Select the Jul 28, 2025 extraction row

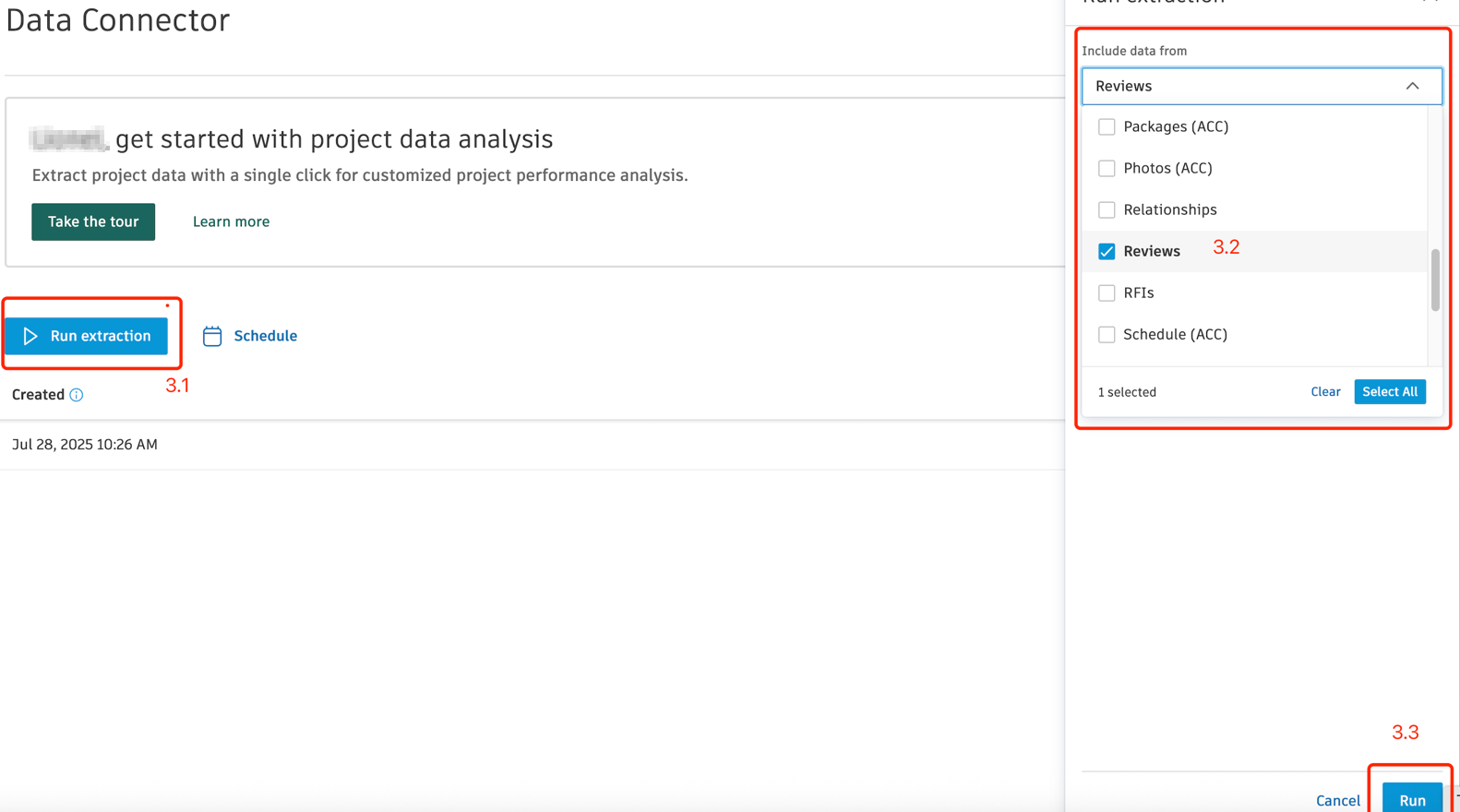click(x=533, y=445)
